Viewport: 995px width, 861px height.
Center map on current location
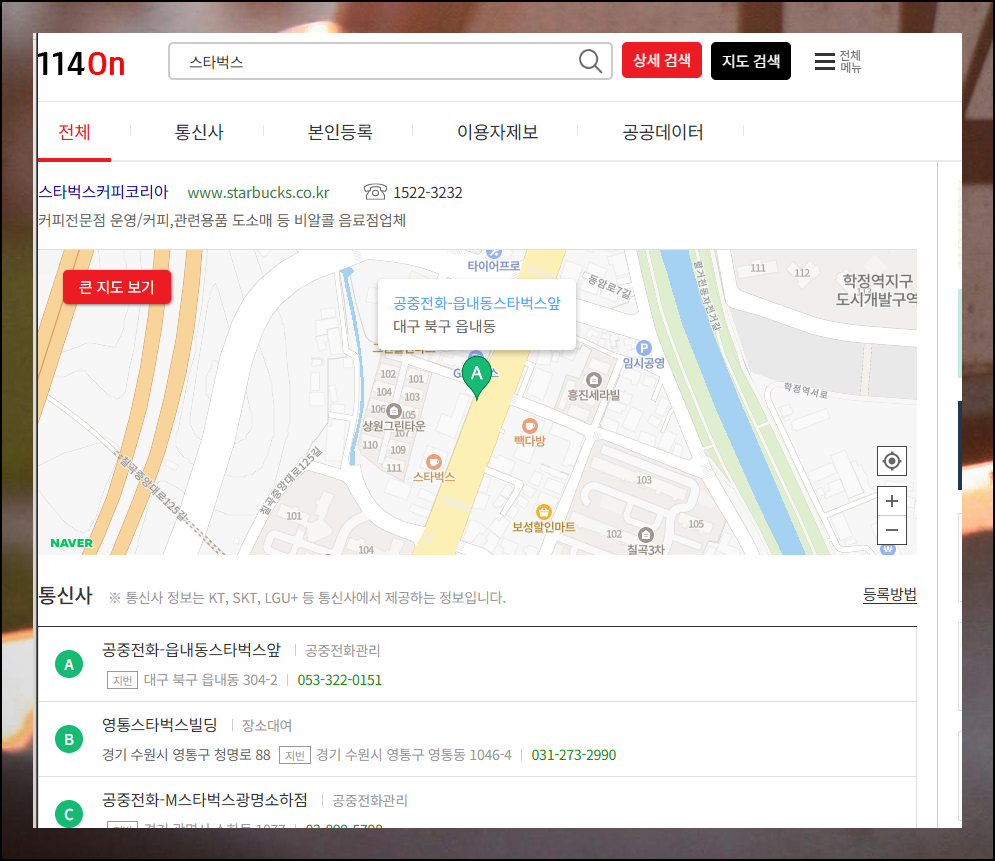pyautogui.click(x=892, y=461)
